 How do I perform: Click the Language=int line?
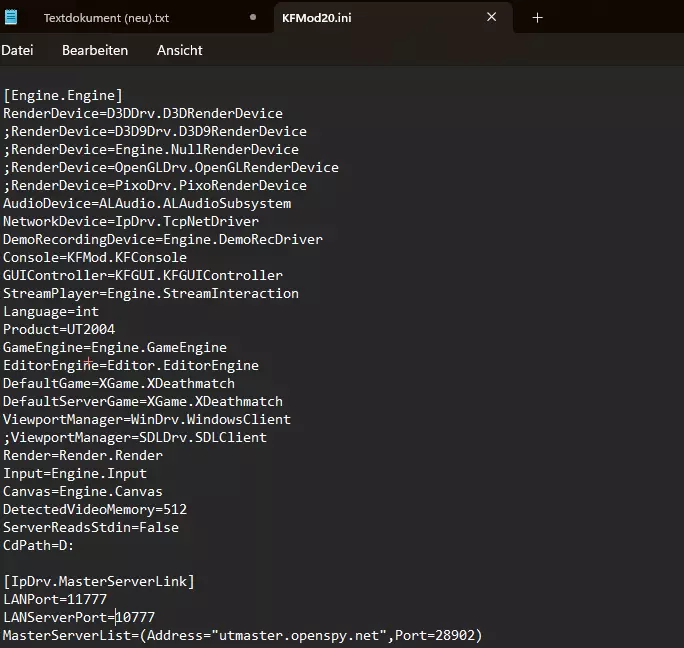tap(51, 311)
